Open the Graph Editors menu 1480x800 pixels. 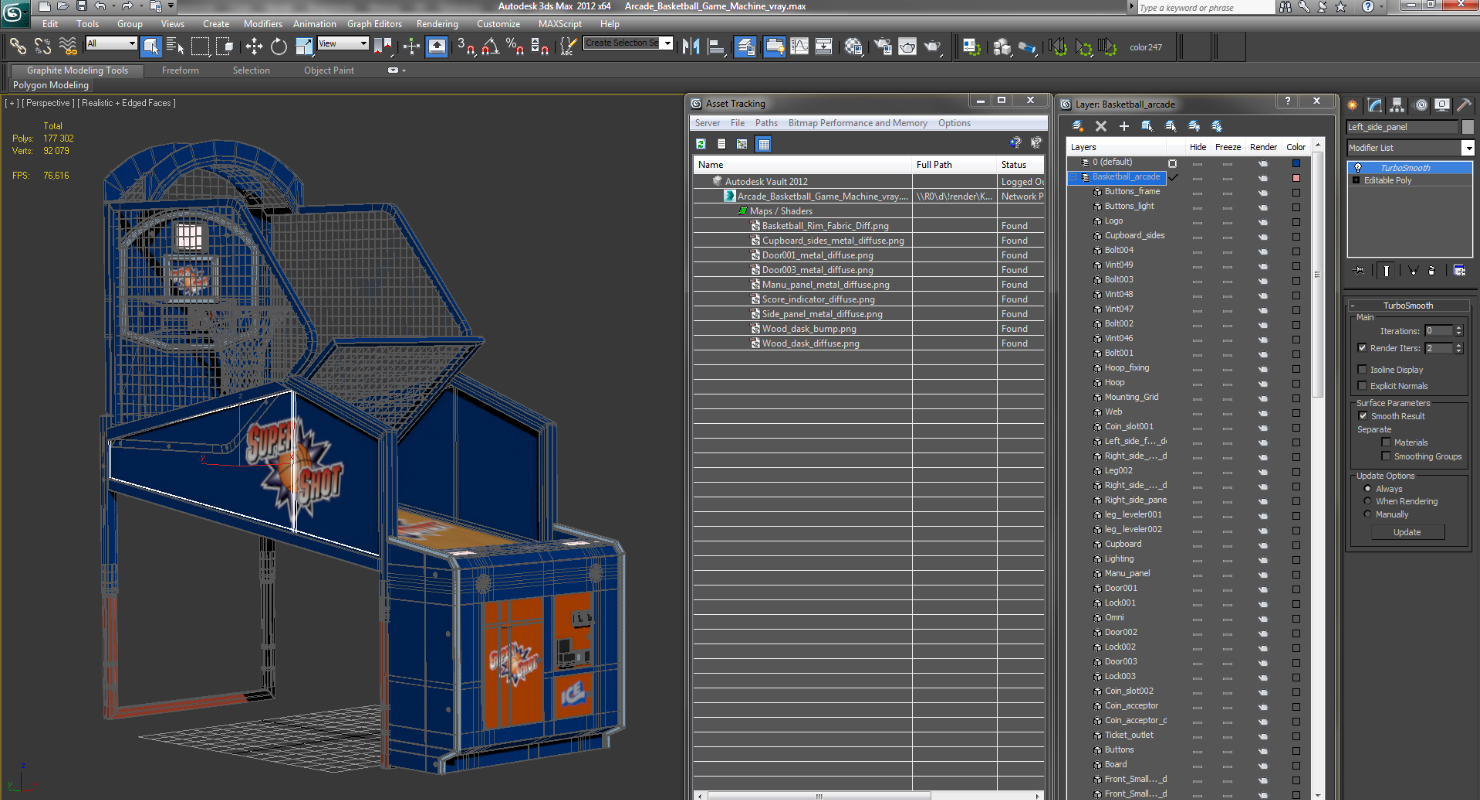374,24
